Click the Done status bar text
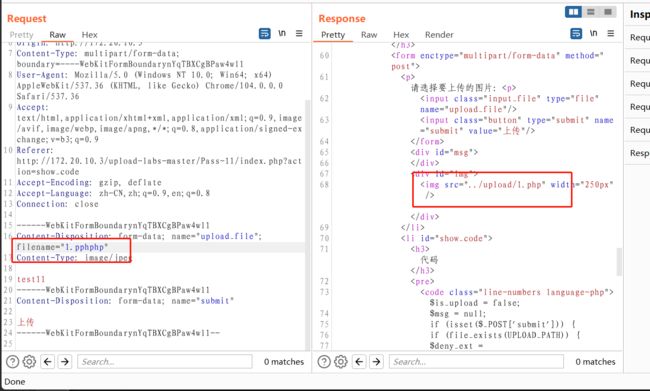 (x=15, y=381)
